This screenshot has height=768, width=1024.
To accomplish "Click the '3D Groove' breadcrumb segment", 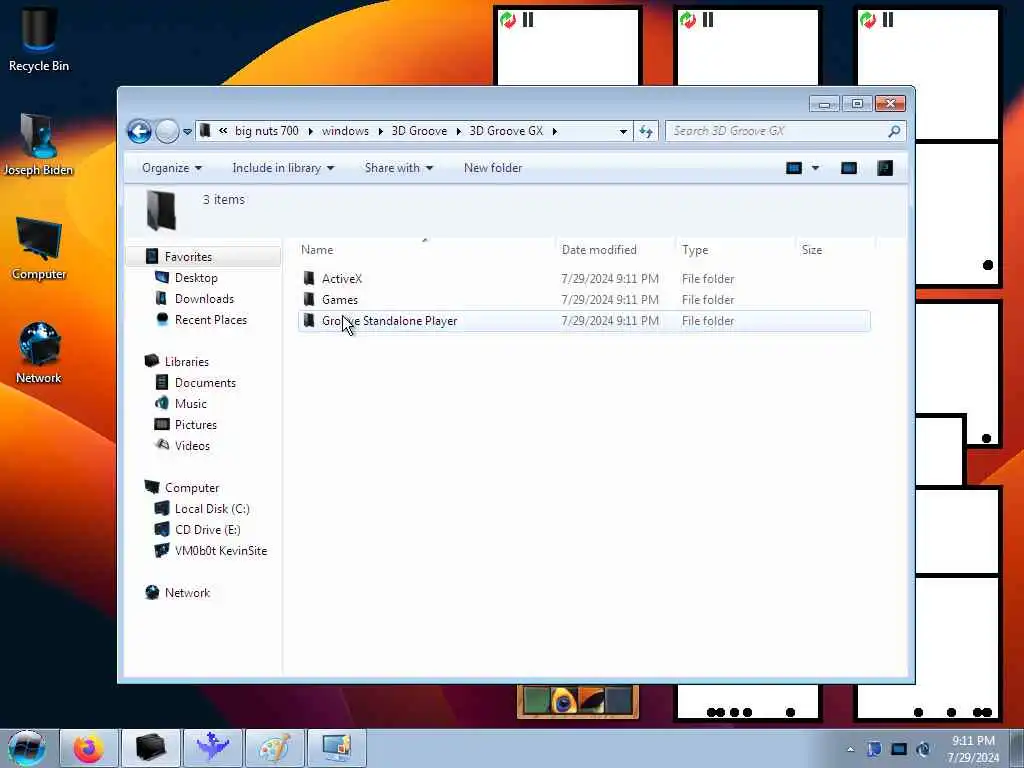I will [419, 131].
